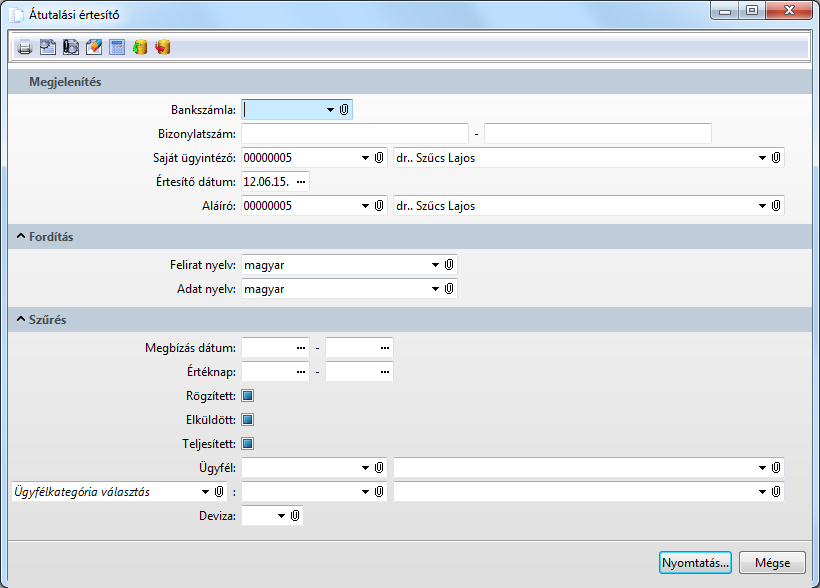
Task: Click paperclip beside Saját ügyintéző code 00000005
Action: click(x=379, y=158)
